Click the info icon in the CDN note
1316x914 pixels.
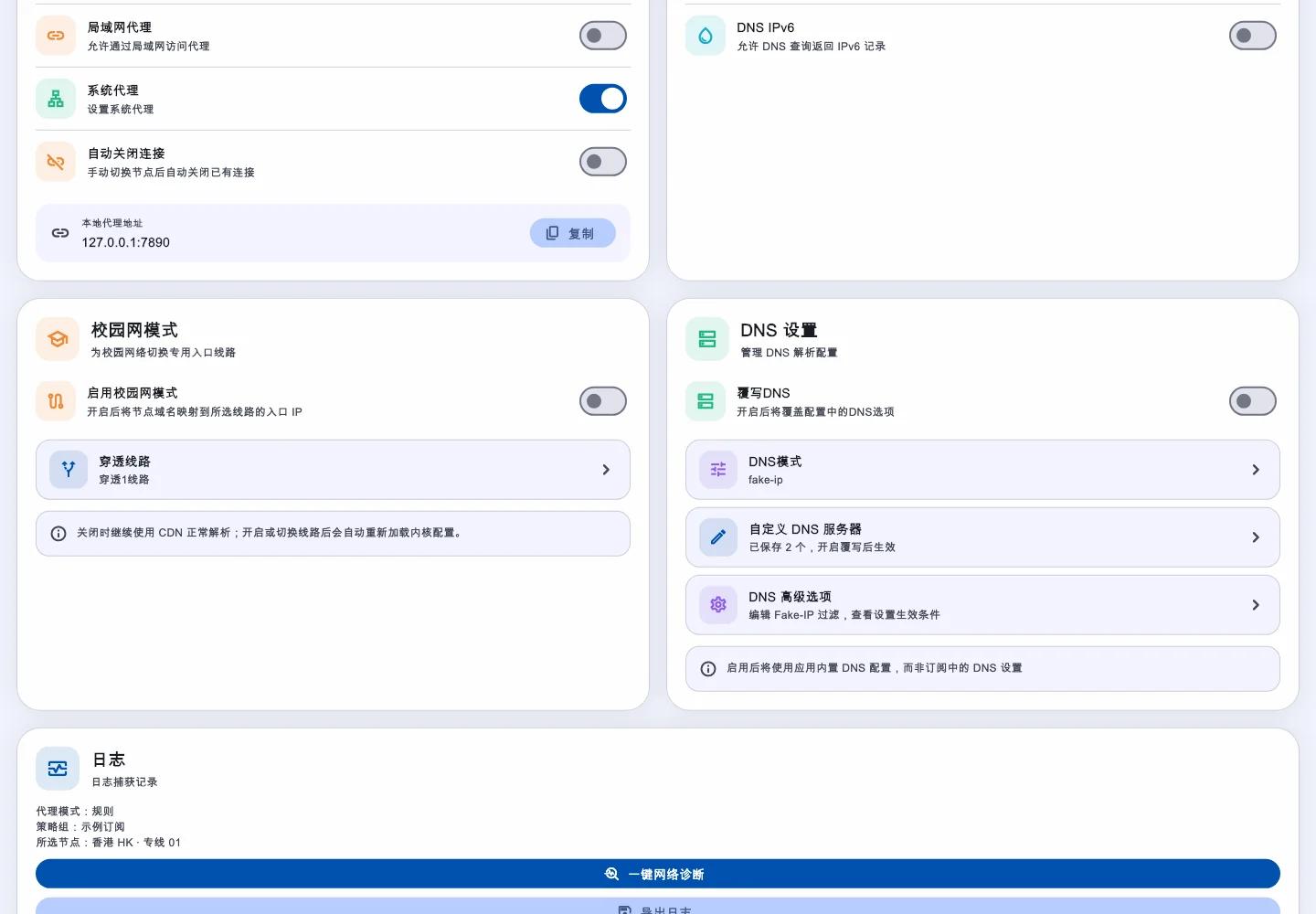click(58, 533)
